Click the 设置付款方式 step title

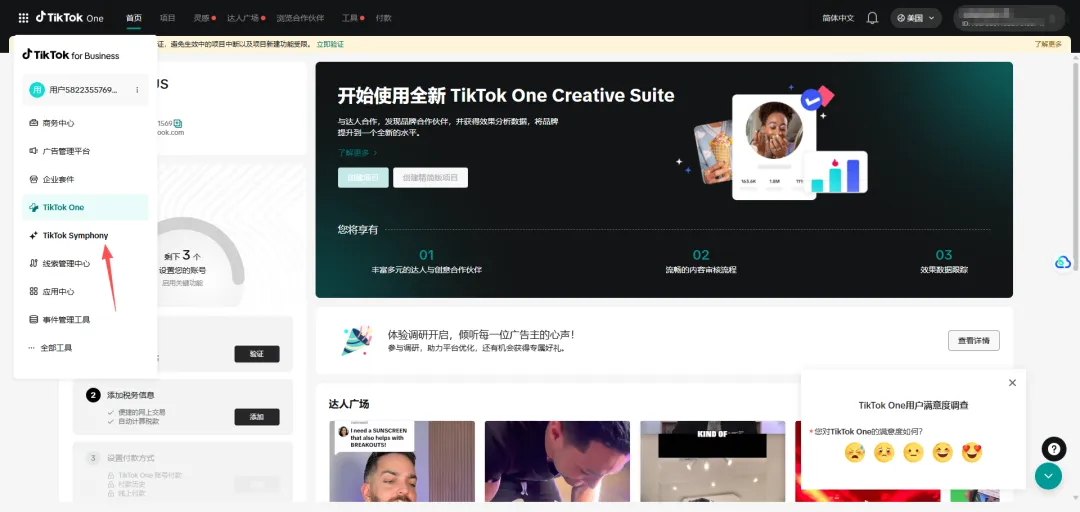coord(131,458)
